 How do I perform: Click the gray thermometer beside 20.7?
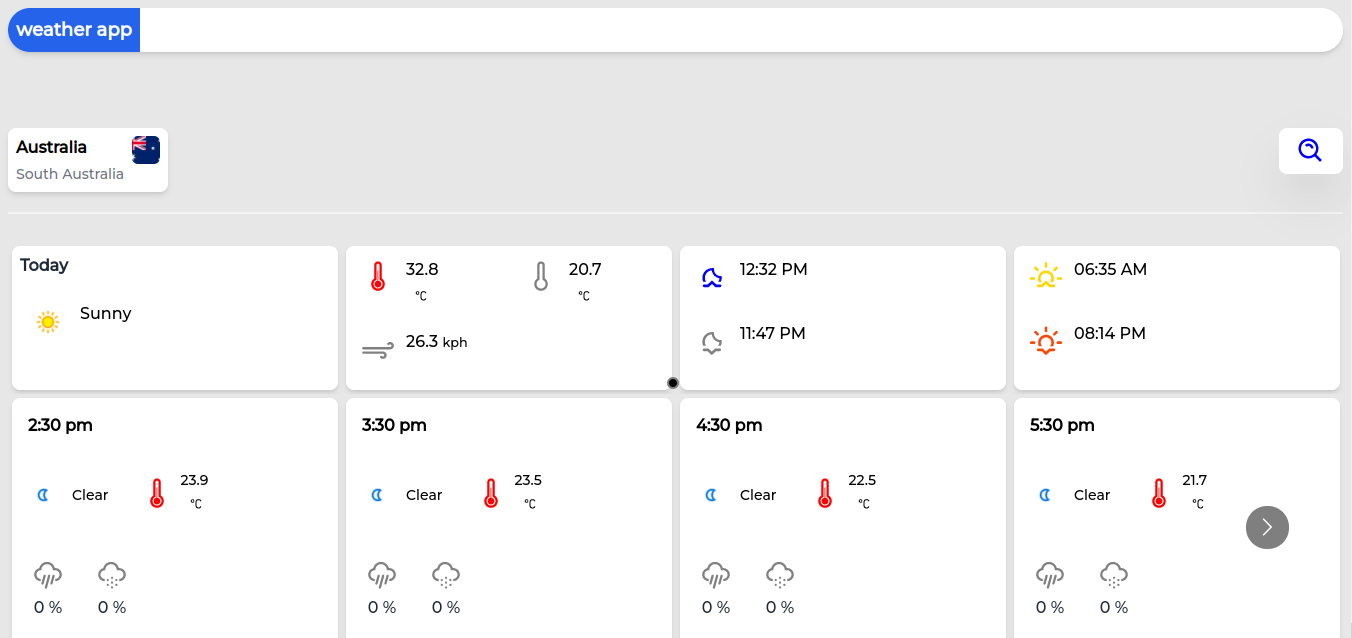(541, 277)
